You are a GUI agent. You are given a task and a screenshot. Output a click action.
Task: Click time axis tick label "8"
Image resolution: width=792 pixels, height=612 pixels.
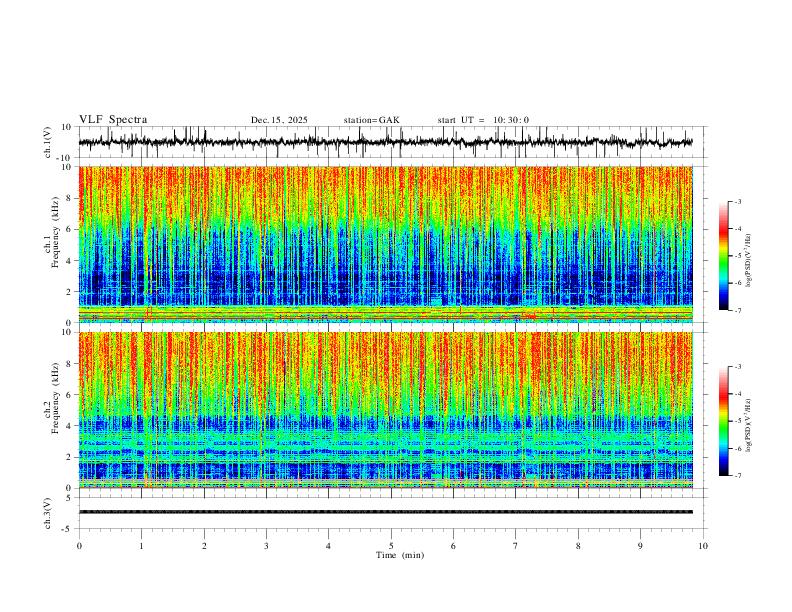tap(578, 546)
